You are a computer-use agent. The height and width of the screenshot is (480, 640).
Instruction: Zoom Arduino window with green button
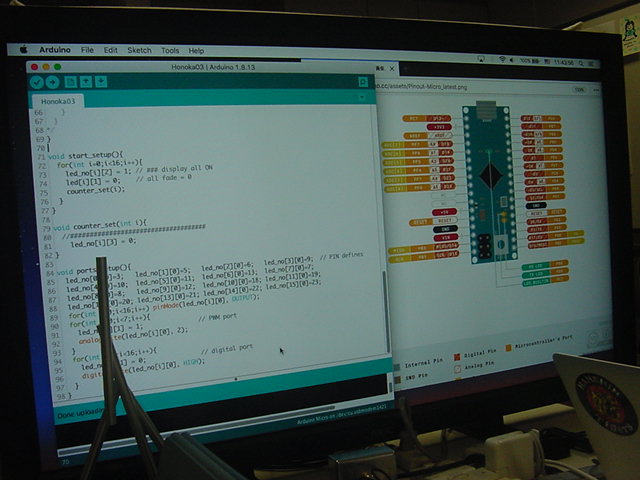tap(57, 67)
